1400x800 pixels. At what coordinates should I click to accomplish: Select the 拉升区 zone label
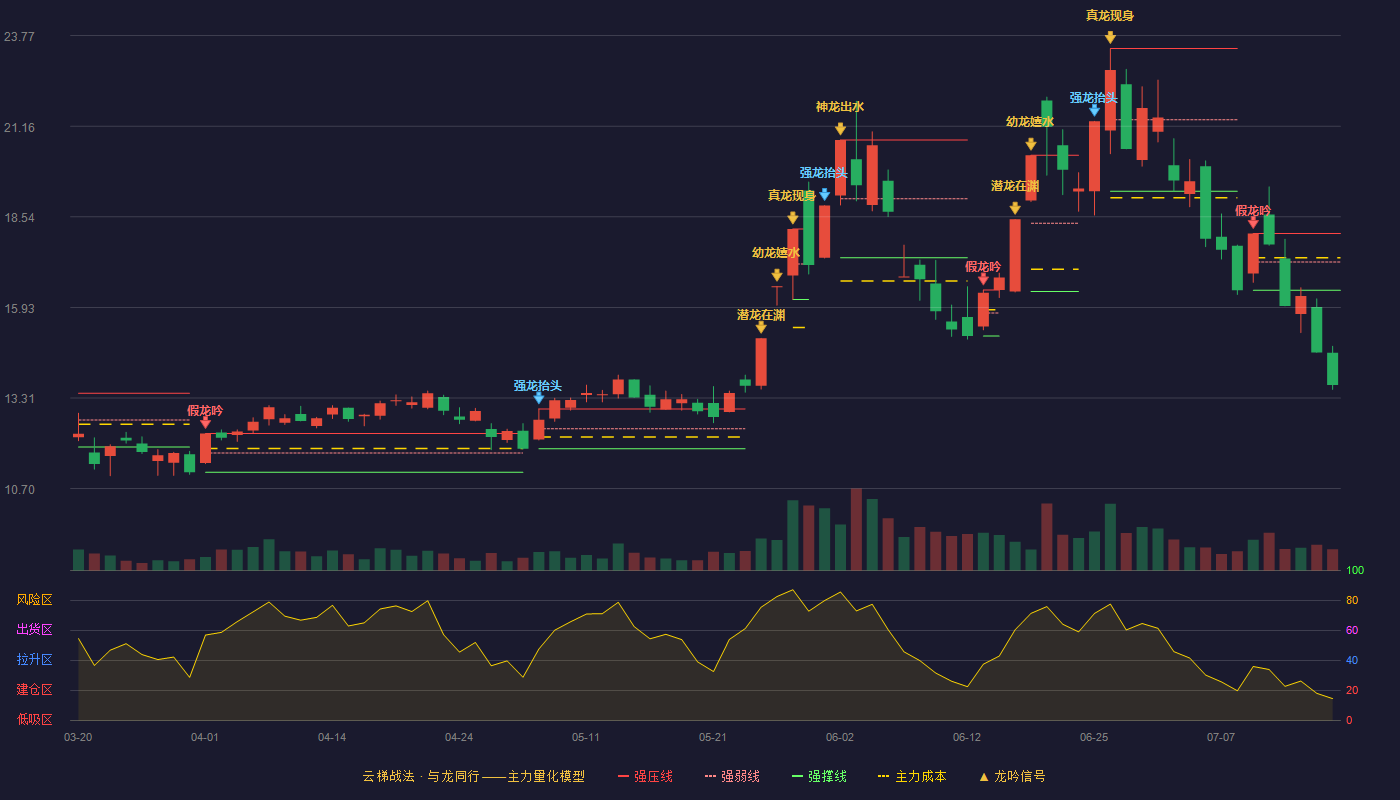pyautogui.click(x=34, y=660)
